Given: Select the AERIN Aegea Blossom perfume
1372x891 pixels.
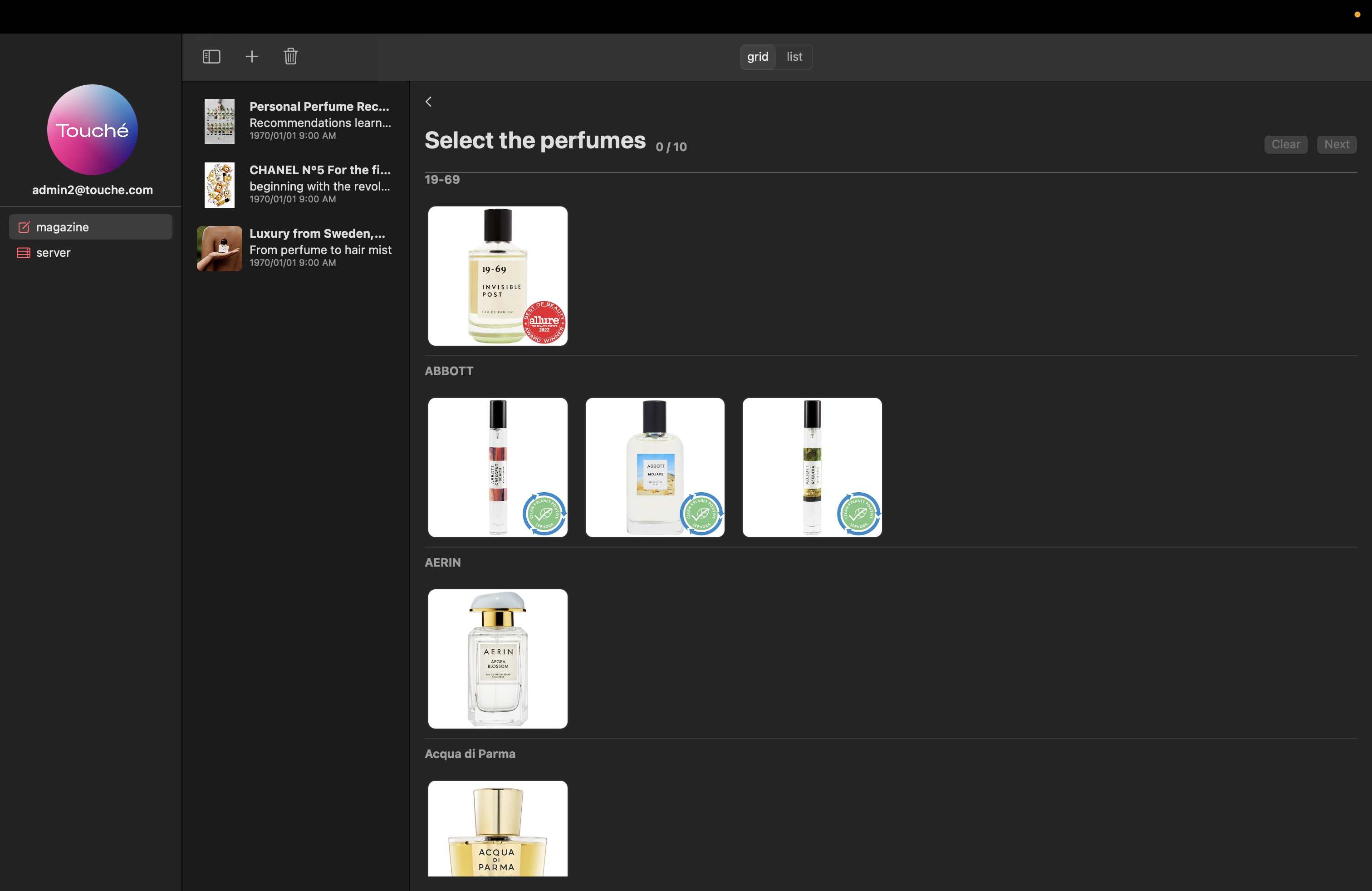Looking at the screenshot, I should pyautogui.click(x=498, y=658).
